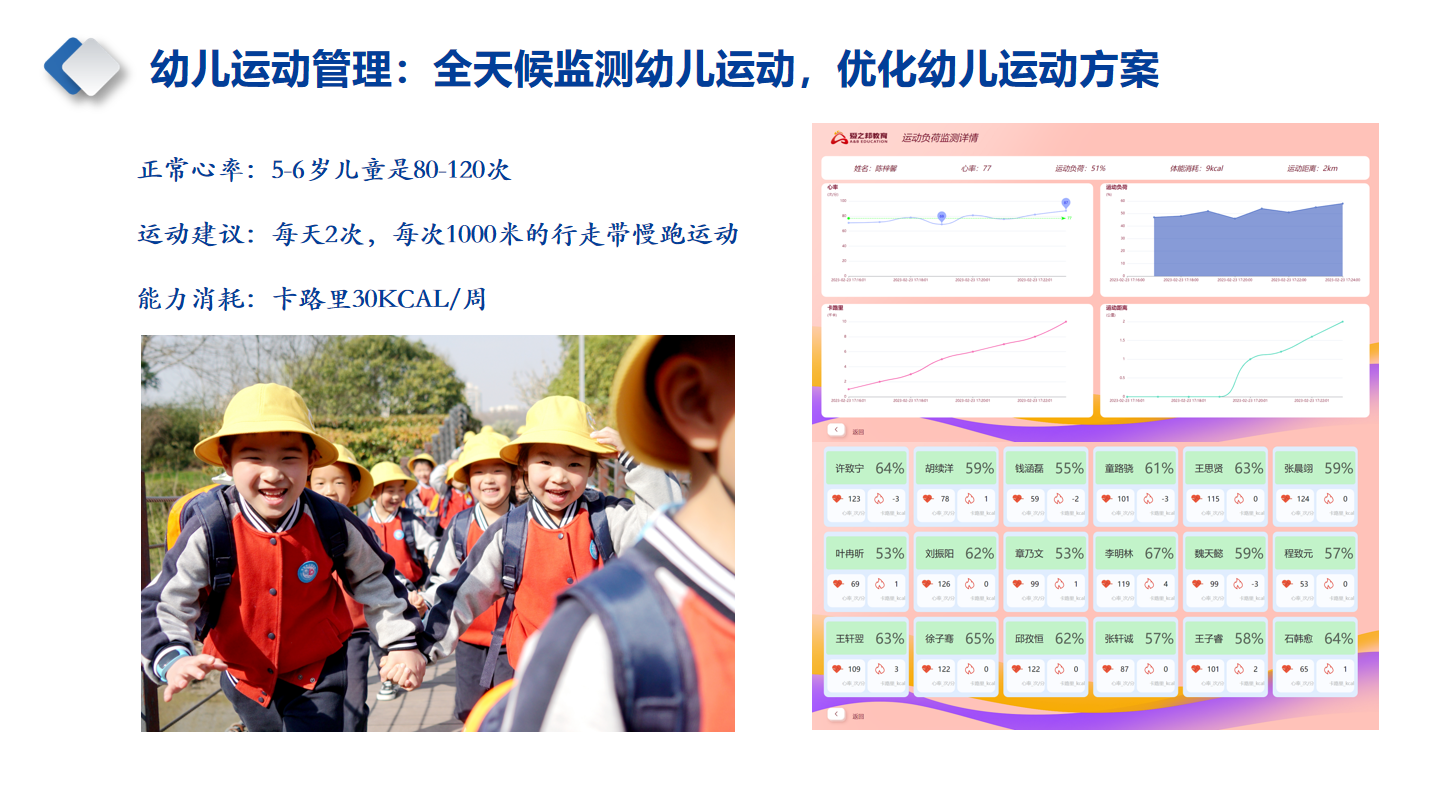Select the green 运动距离 distance chart
This screenshot has height=807, width=1436.
click(x=1234, y=360)
